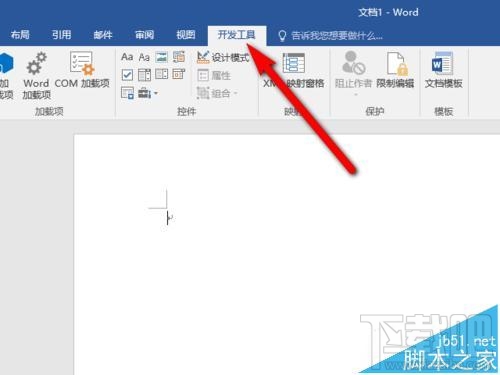Image resolution: width=500 pixels, height=375 pixels.
Task: Insert a plain text content control
Action: pyautogui.click(x=144, y=57)
